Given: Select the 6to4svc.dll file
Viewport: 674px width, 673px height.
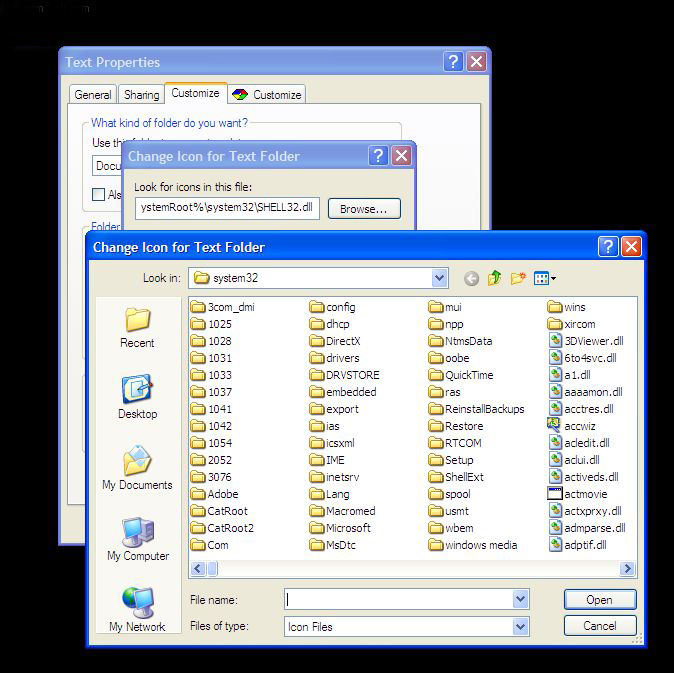Looking at the screenshot, I should (583, 358).
